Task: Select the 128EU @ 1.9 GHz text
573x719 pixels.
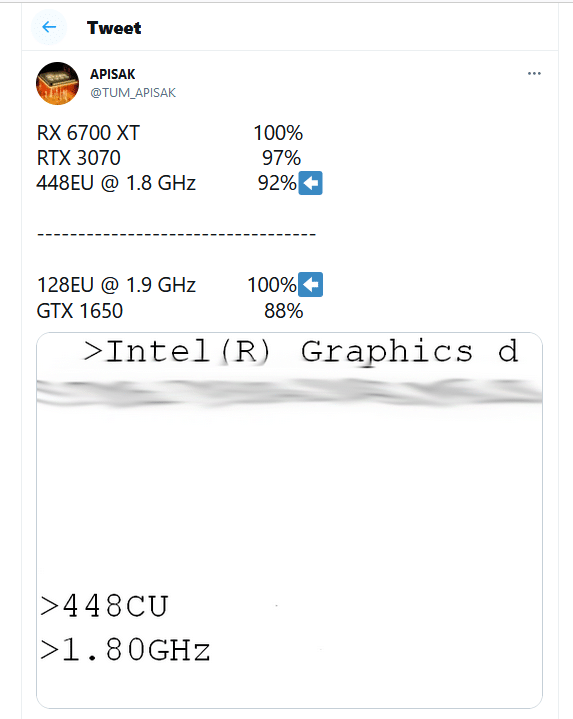Action: click(116, 285)
